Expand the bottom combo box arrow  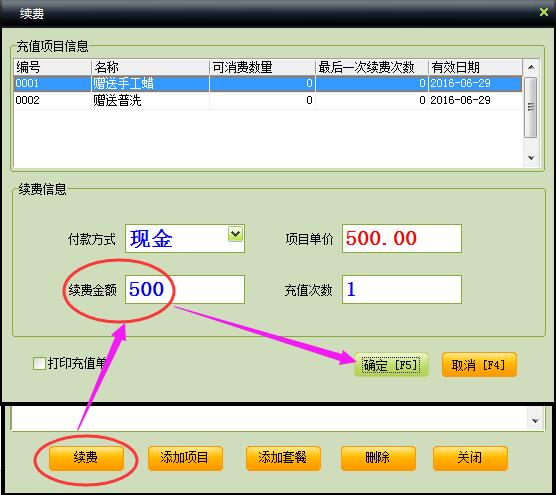(535, 420)
